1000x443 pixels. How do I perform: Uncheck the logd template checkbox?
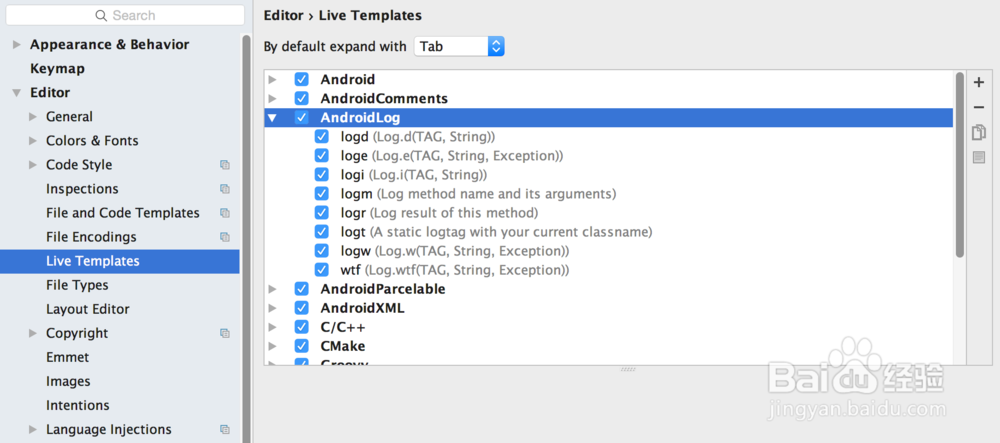[322, 137]
